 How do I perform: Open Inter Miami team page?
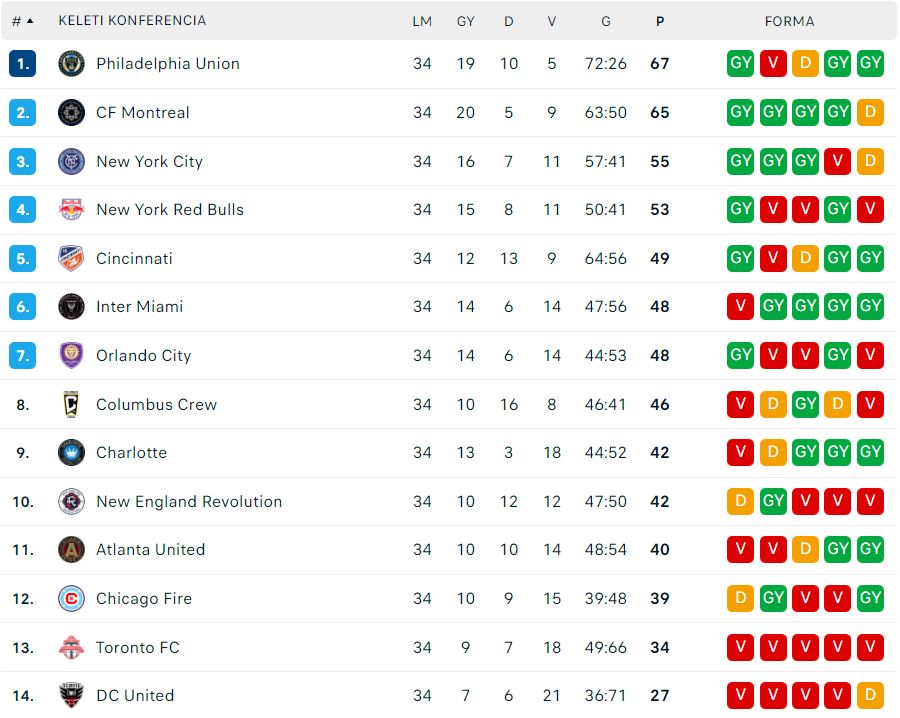[x=139, y=306]
